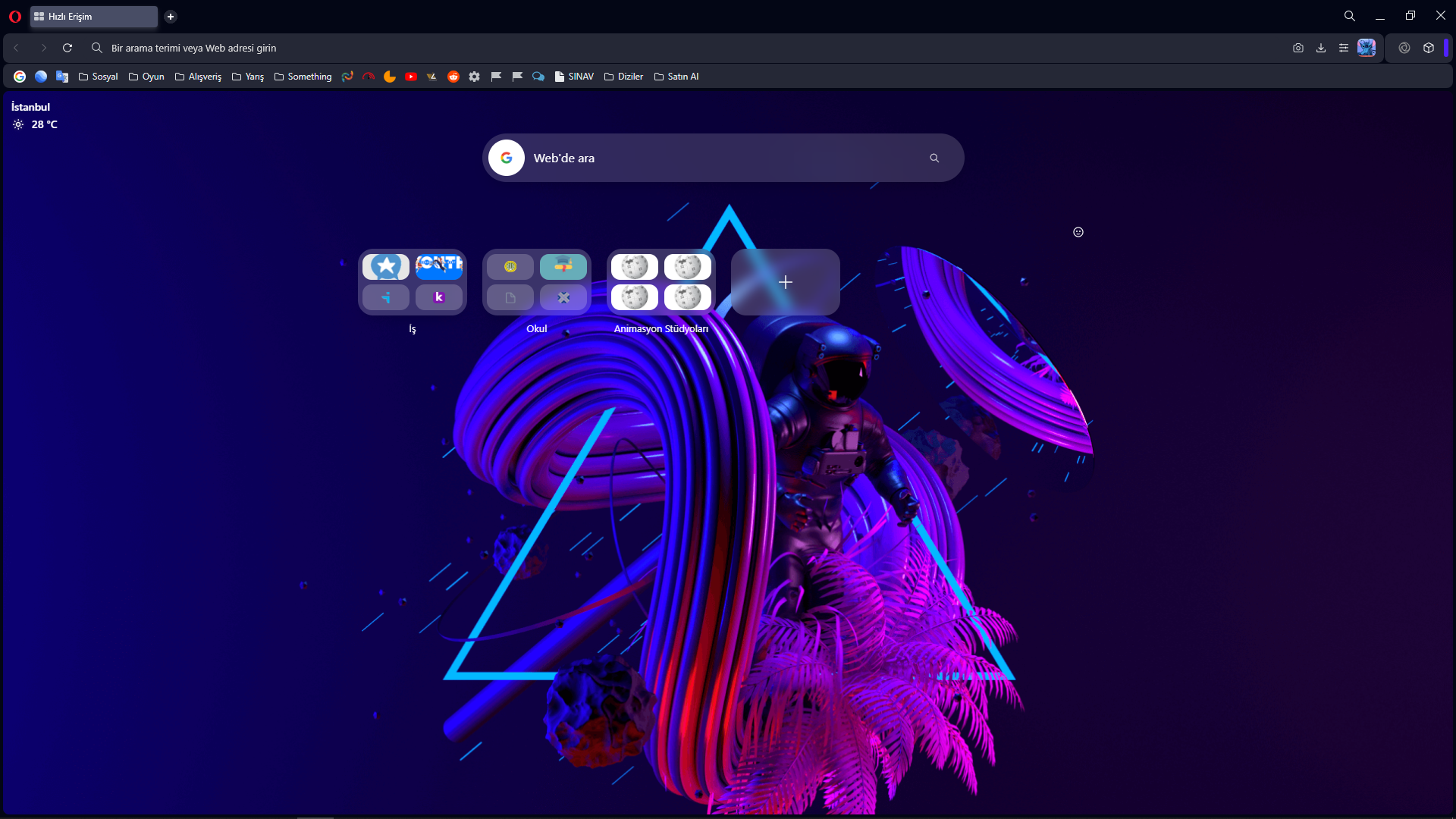Viewport: 1456px width, 819px height.
Task: Click the Stitch profile avatar
Action: tap(1367, 48)
